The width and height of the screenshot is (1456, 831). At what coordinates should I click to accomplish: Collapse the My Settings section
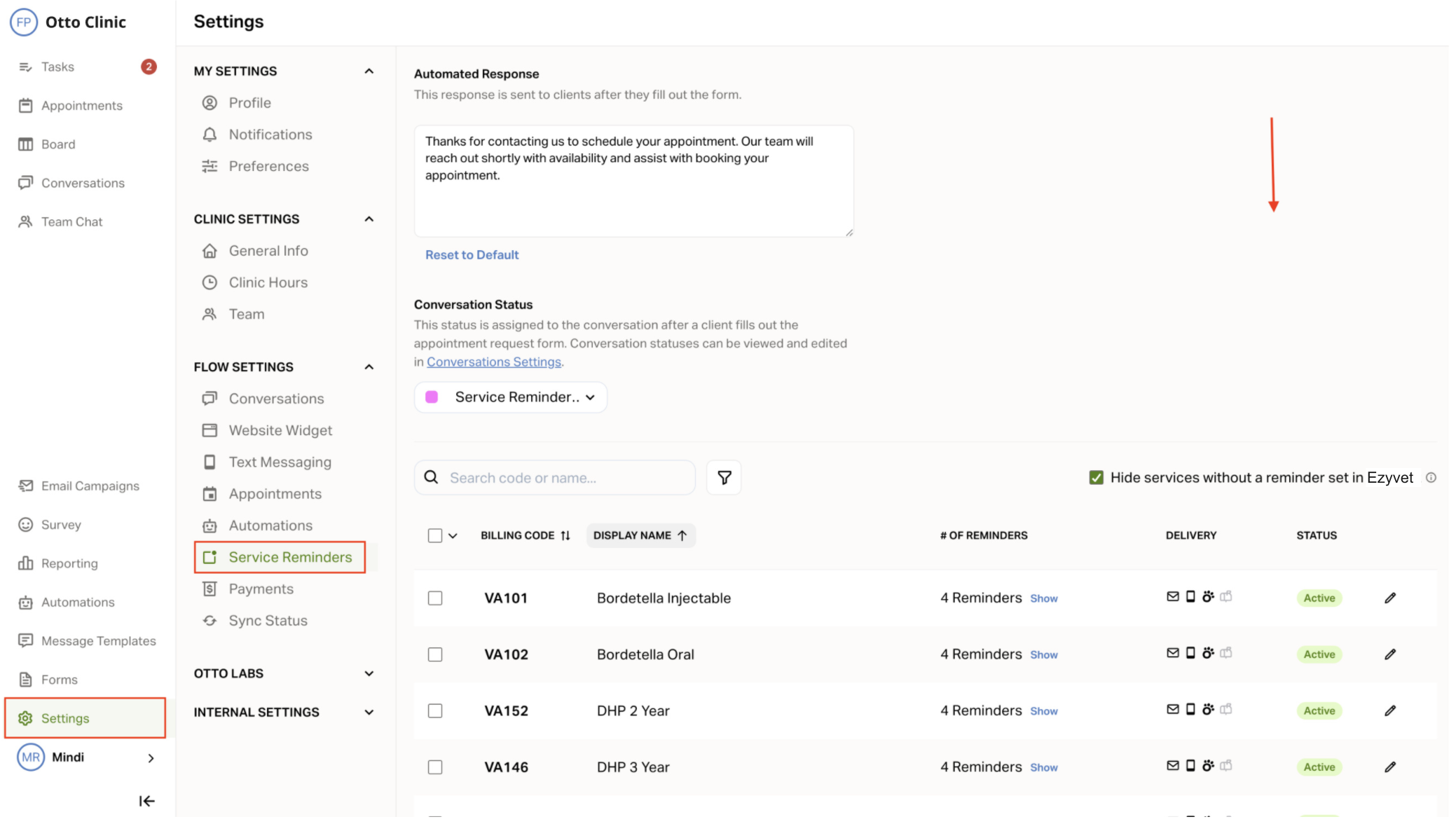(x=369, y=71)
